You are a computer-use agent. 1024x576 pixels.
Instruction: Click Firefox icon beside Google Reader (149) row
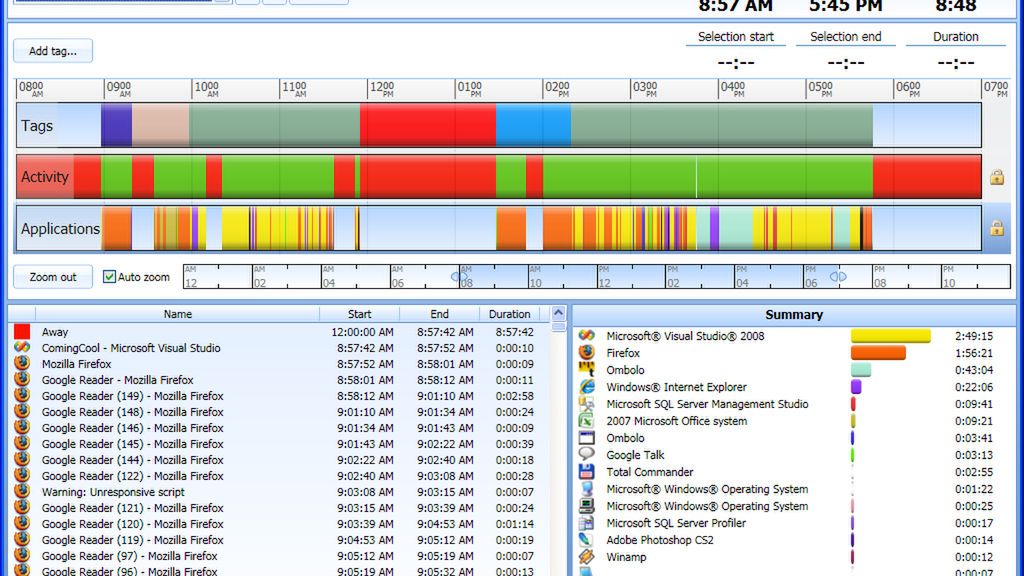click(22, 395)
